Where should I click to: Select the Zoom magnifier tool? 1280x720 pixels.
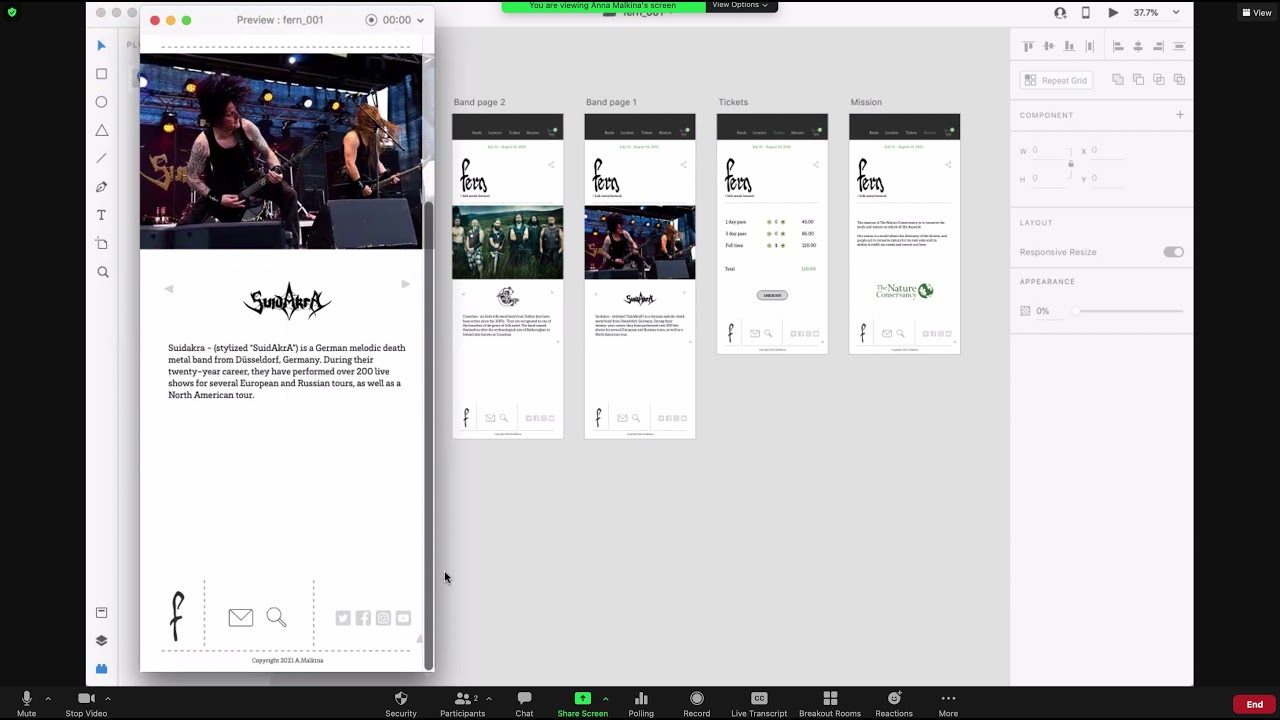pyautogui.click(x=101, y=272)
